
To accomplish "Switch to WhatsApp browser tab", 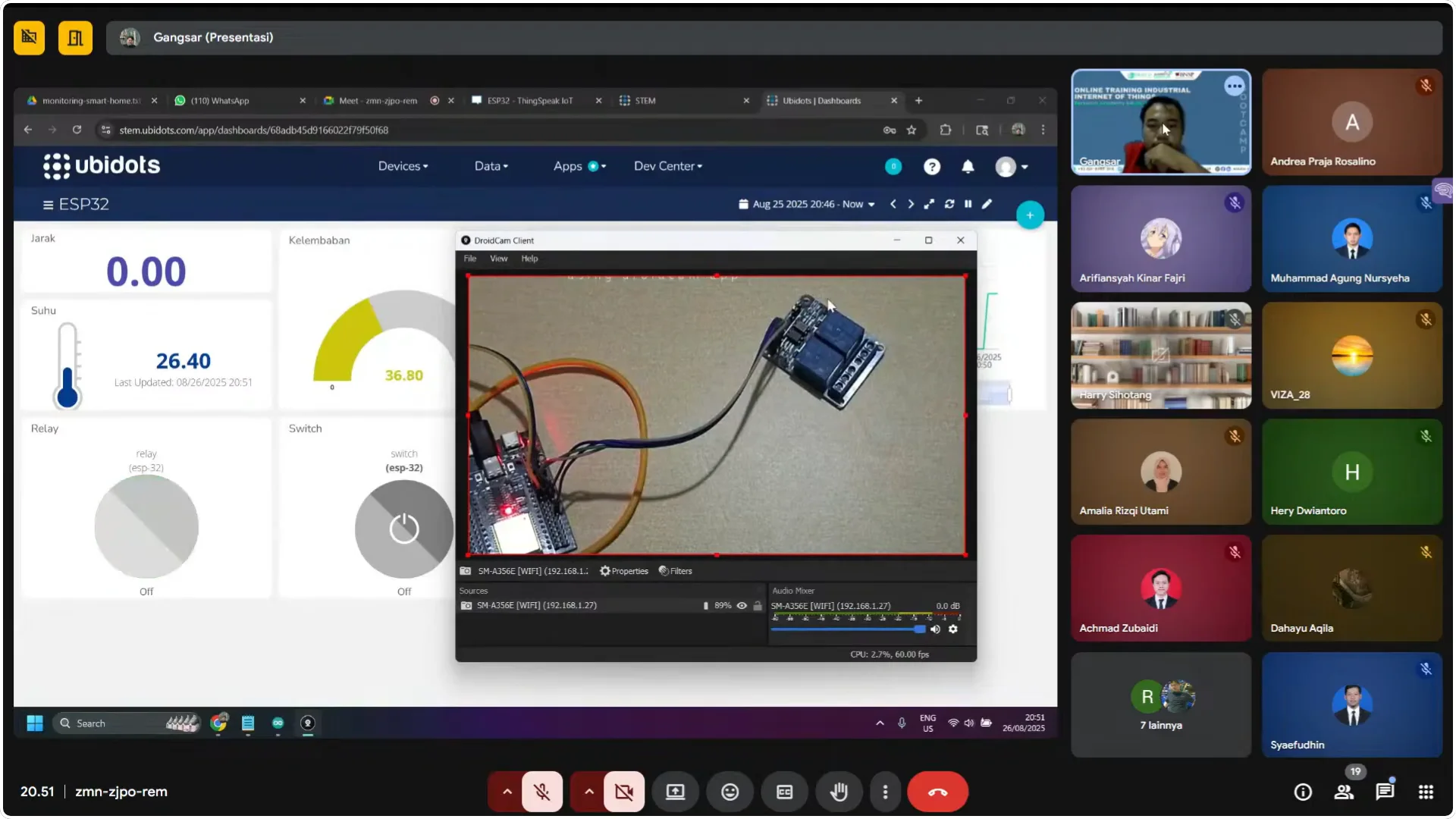I will tap(240, 101).
